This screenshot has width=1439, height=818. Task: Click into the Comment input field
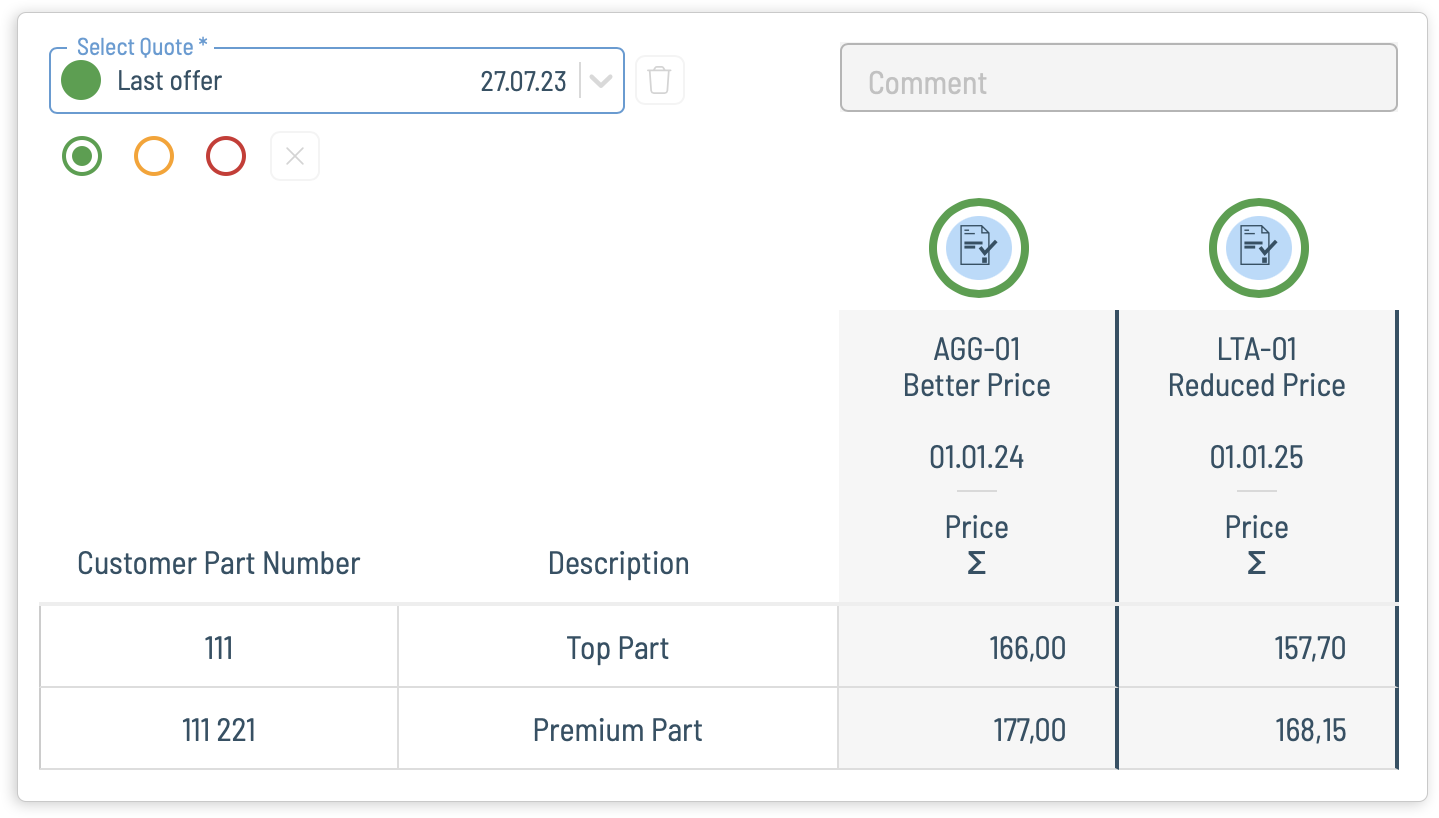(x=1119, y=78)
